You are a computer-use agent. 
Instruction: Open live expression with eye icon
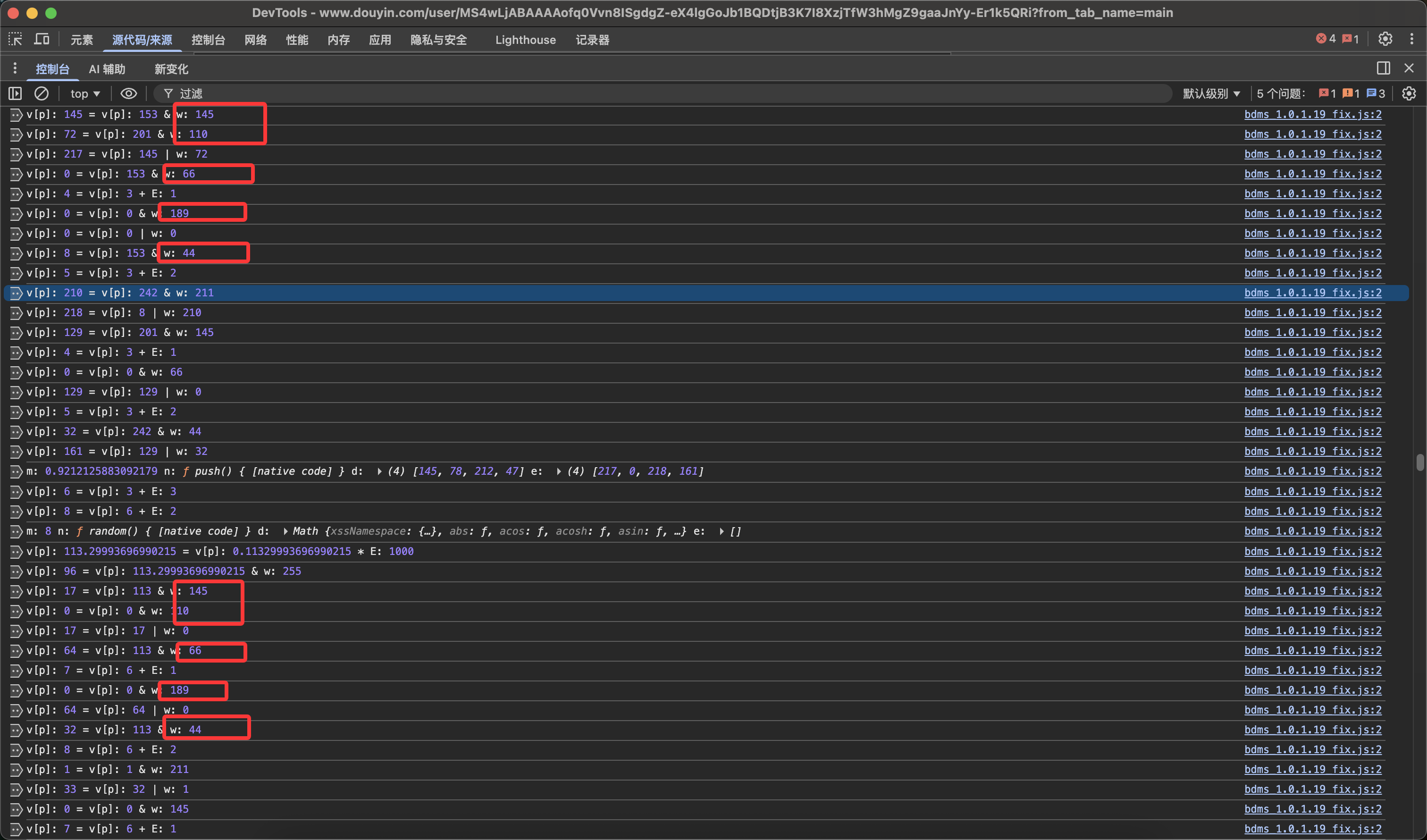[x=128, y=93]
